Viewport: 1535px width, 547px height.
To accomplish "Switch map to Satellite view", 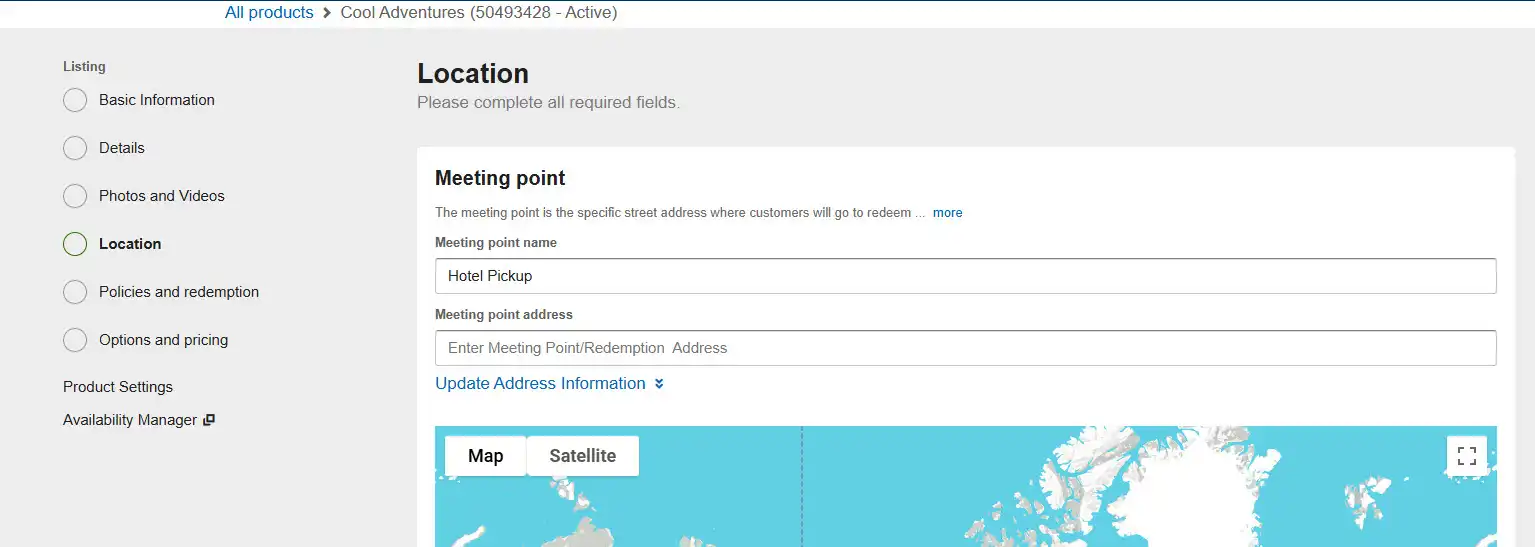I will 582,456.
